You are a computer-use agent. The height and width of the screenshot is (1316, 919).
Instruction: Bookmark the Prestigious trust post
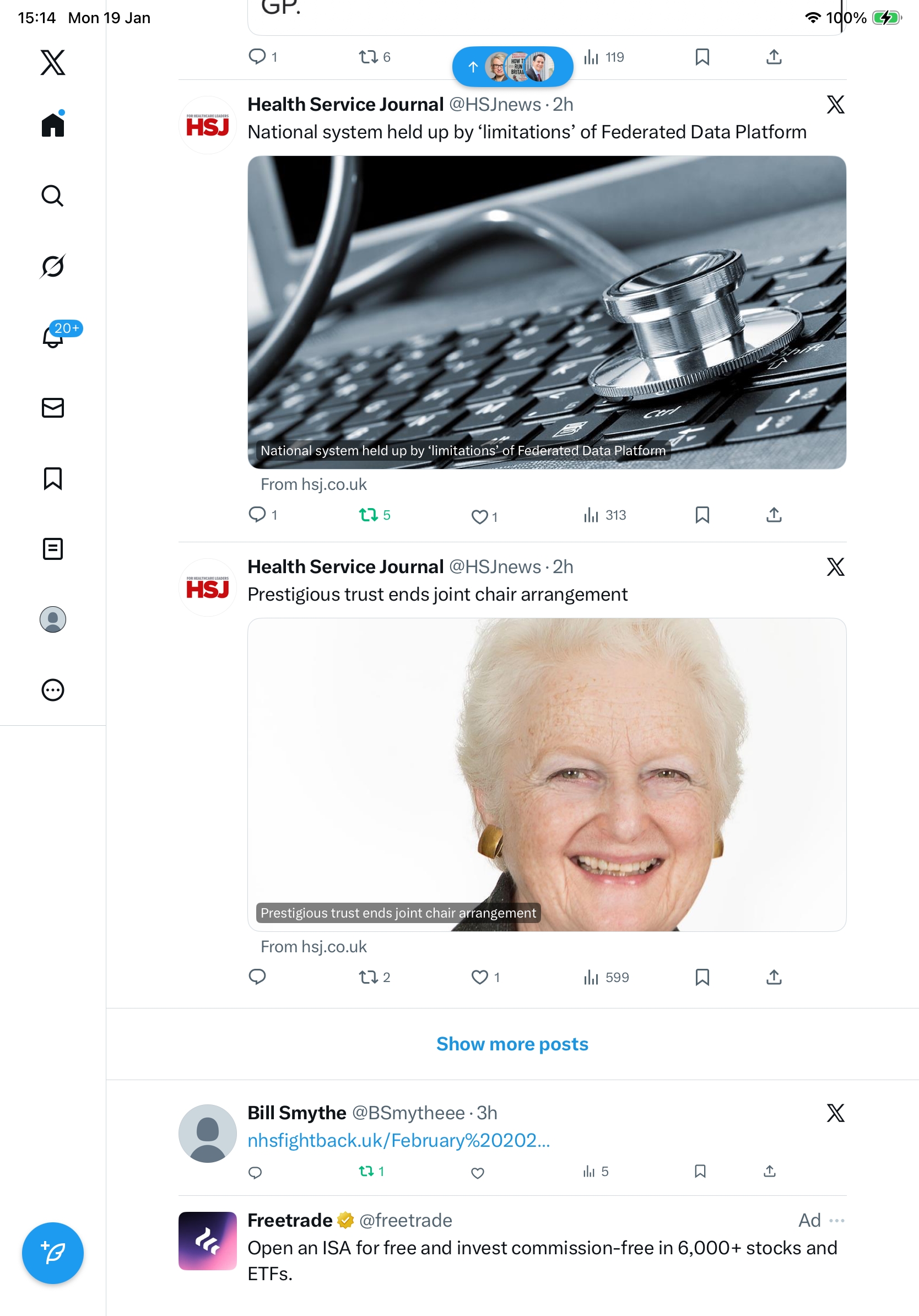coord(702,977)
